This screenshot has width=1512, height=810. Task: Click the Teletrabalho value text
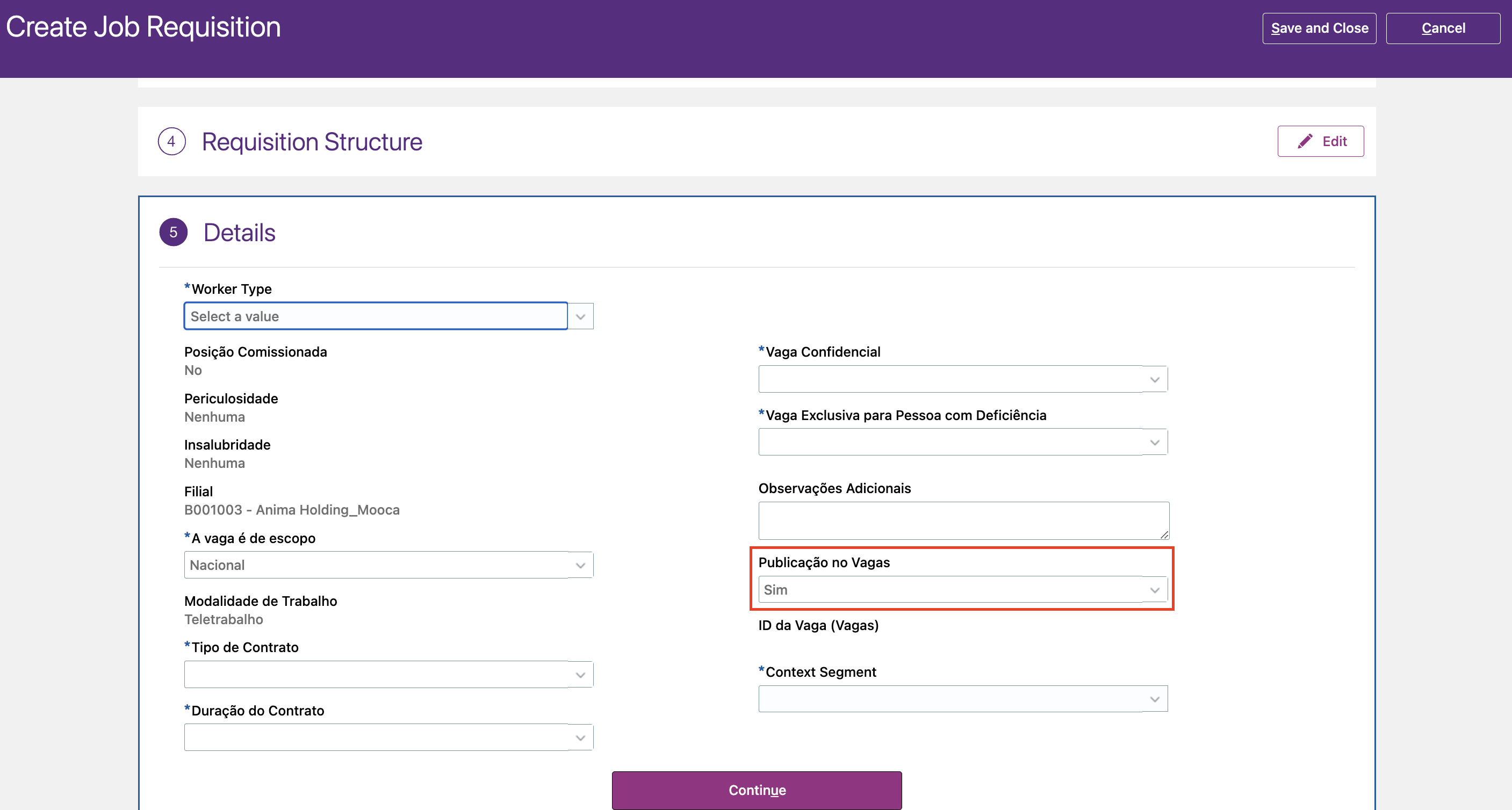(x=224, y=619)
